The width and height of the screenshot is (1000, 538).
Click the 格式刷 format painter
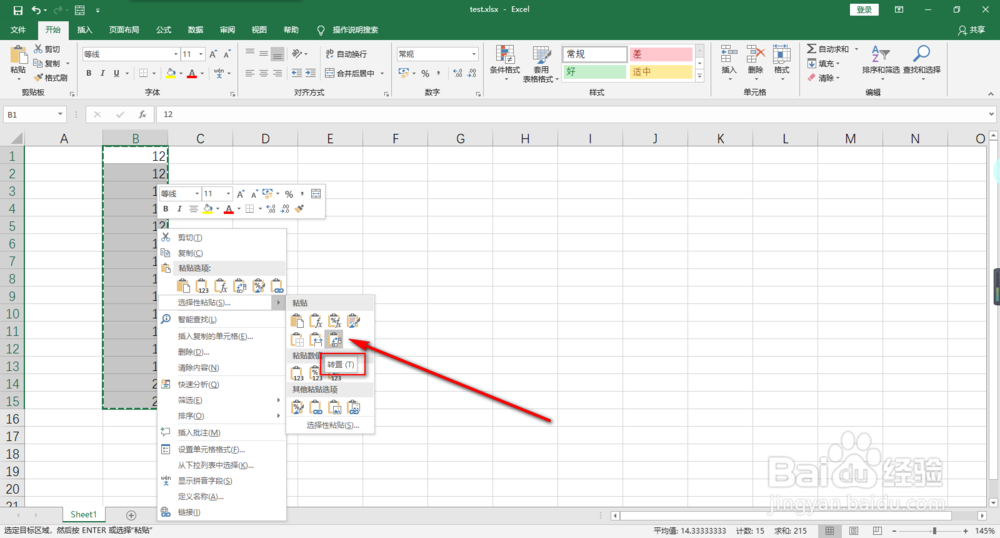click(x=50, y=78)
